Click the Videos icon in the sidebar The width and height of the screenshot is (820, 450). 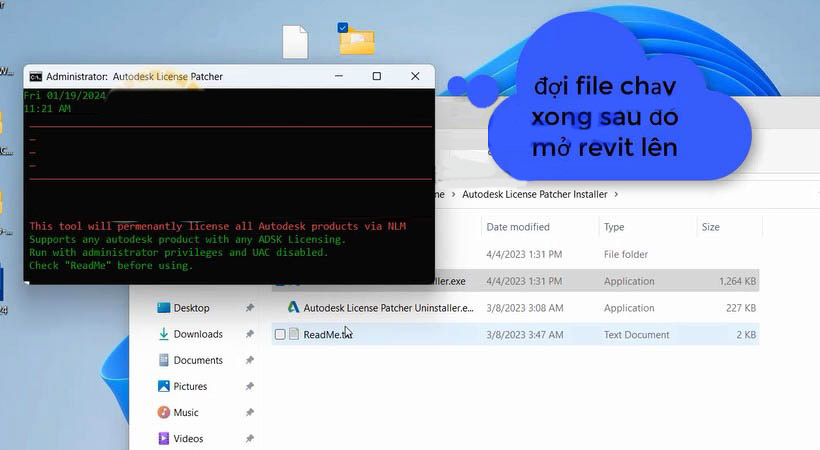point(164,438)
